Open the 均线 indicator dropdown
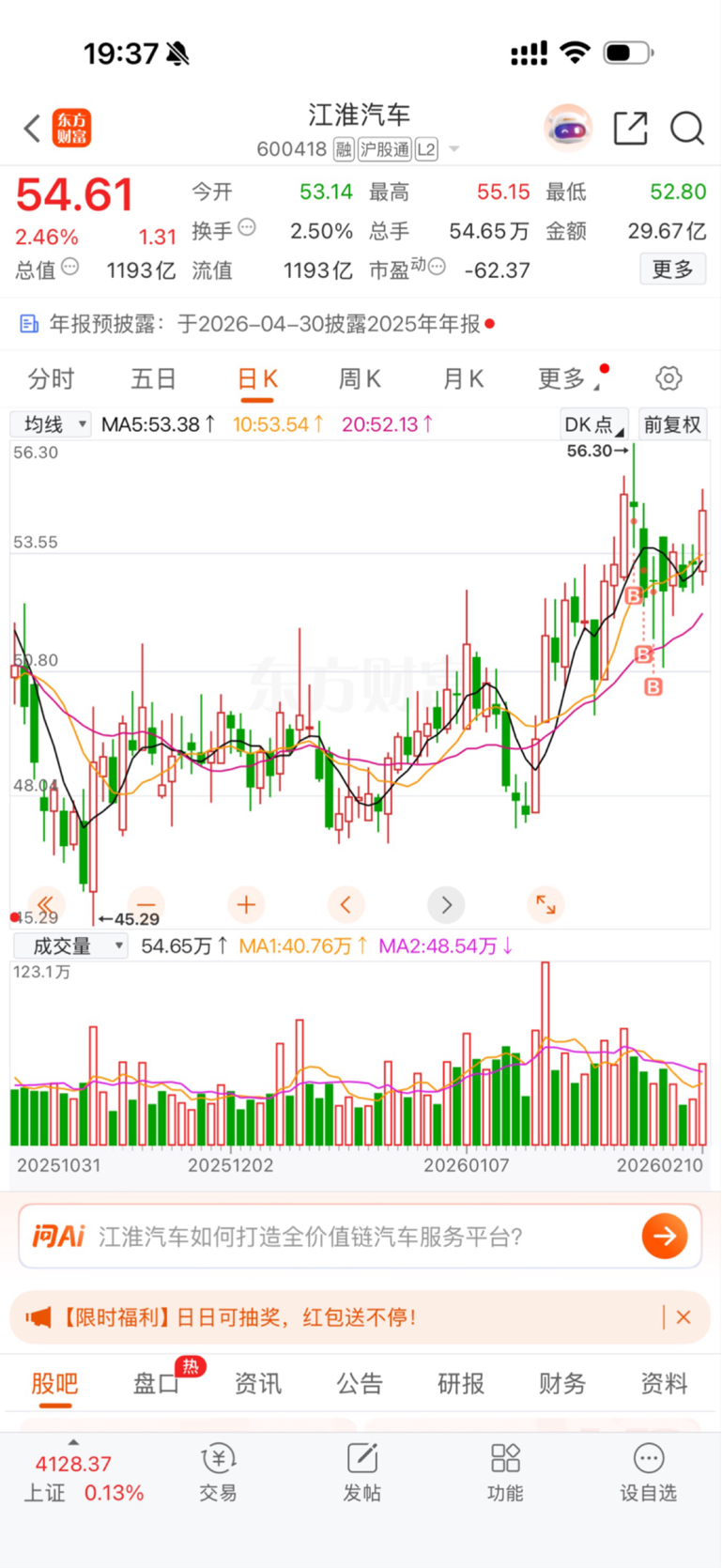Image resolution: width=722 pixels, height=1568 pixels. 51,424
